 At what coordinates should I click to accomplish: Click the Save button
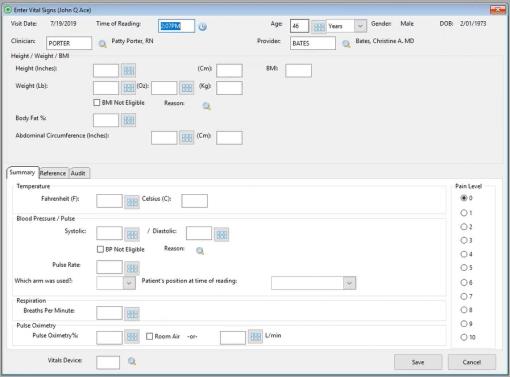[418, 362]
